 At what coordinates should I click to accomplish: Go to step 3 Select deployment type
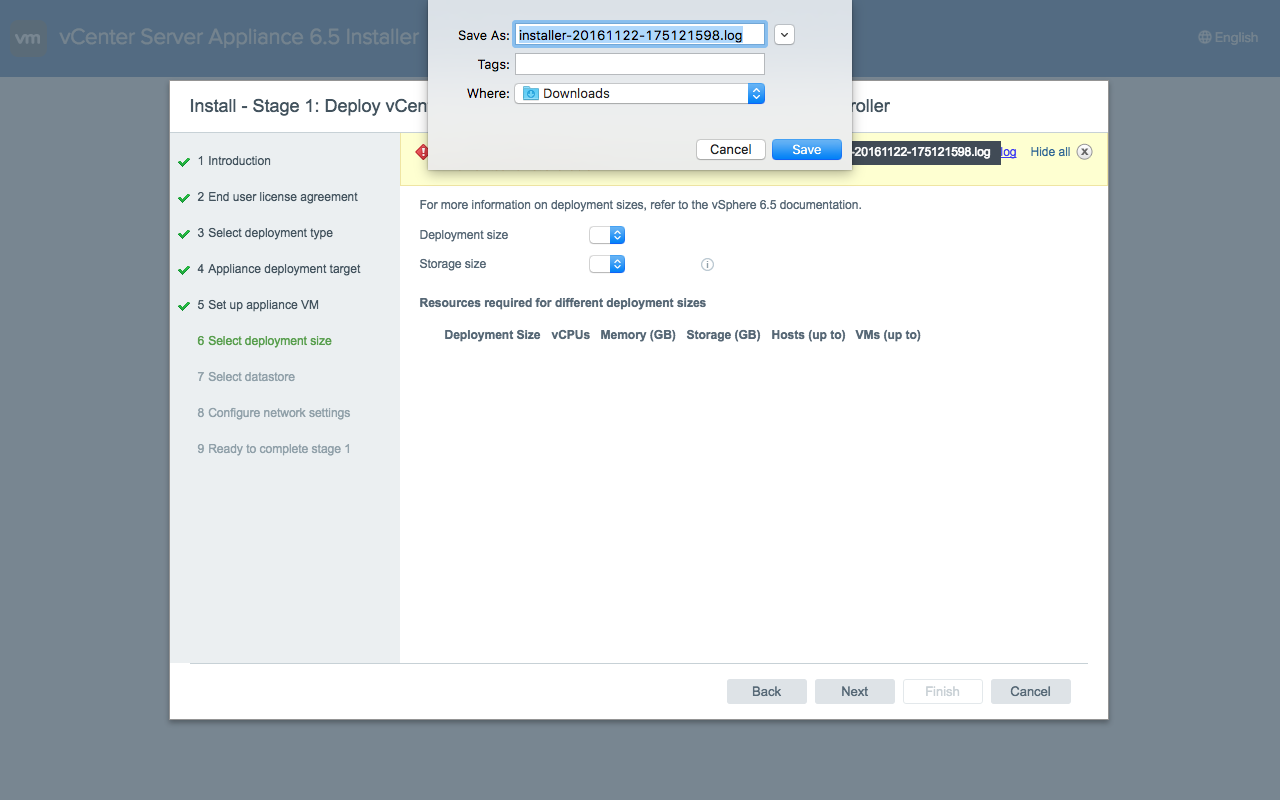(265, 233)
